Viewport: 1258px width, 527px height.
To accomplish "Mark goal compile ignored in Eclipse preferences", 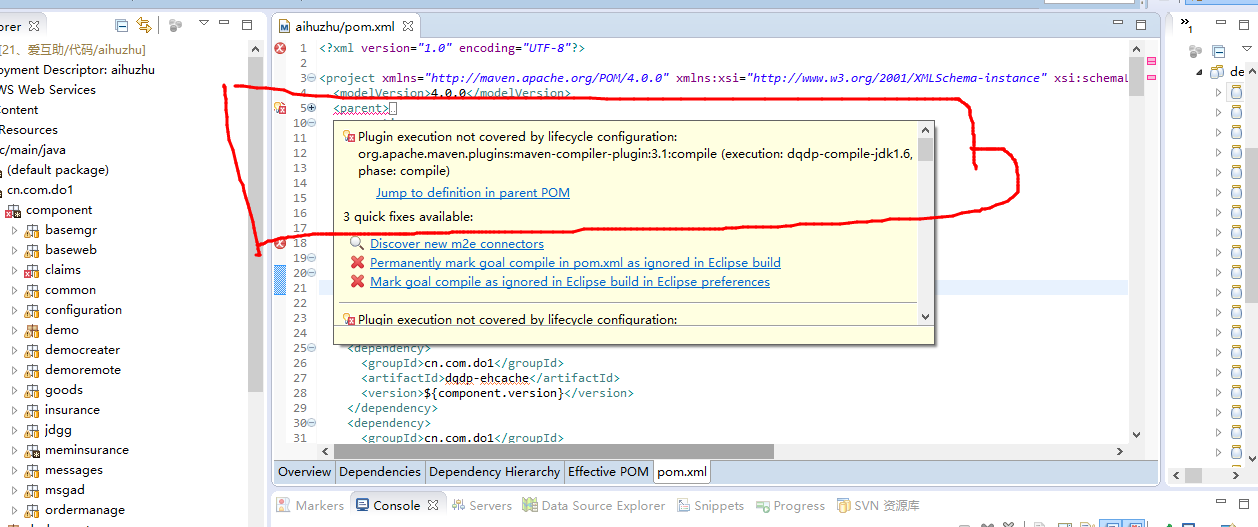I will [569, 281].
